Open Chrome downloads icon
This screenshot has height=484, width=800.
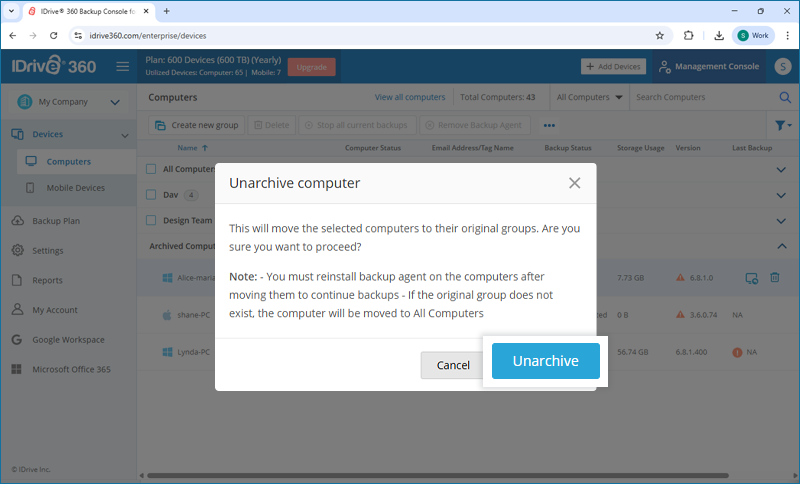pyautogui.click(x=718, y=36)
